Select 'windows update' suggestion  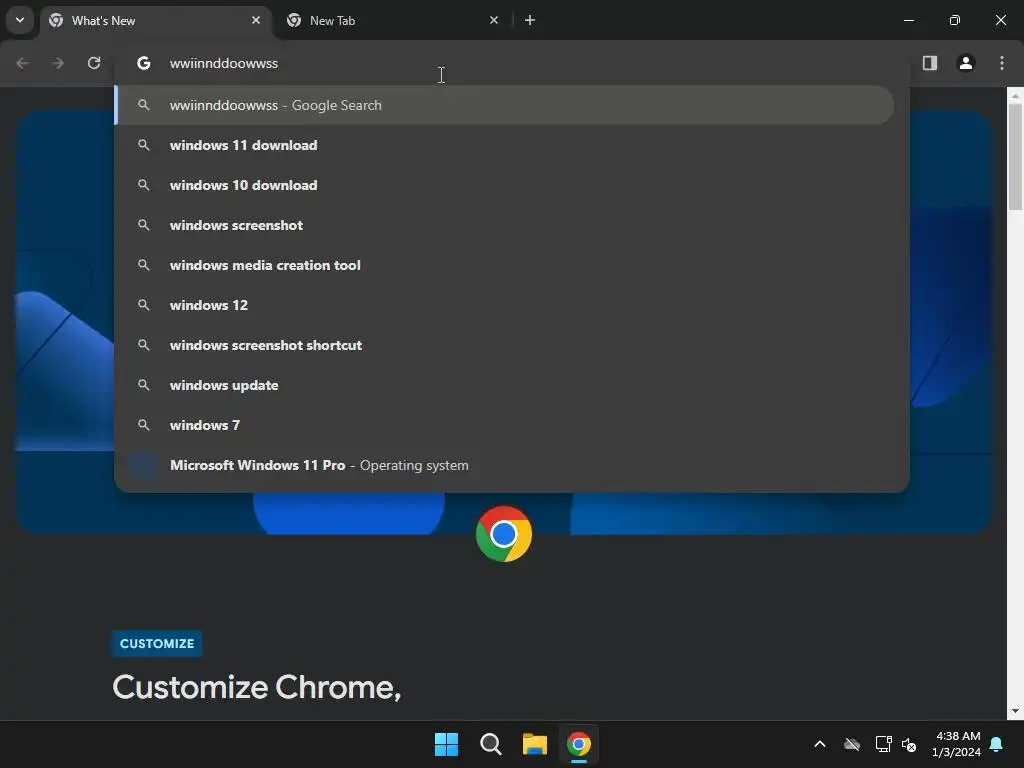(504, 385)
